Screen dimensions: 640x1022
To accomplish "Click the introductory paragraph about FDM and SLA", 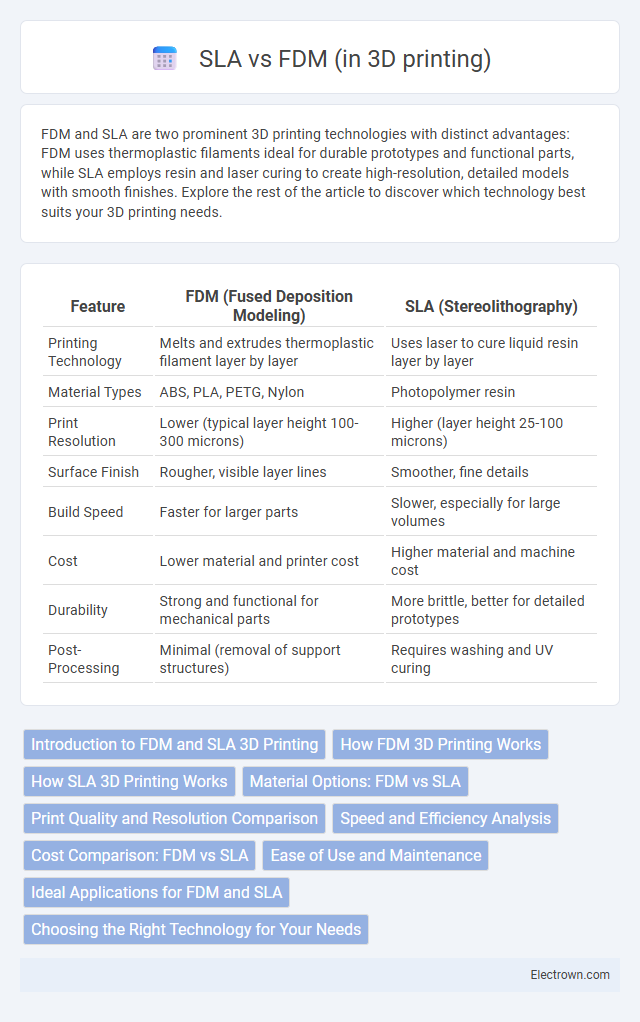I will pos(313,173).
